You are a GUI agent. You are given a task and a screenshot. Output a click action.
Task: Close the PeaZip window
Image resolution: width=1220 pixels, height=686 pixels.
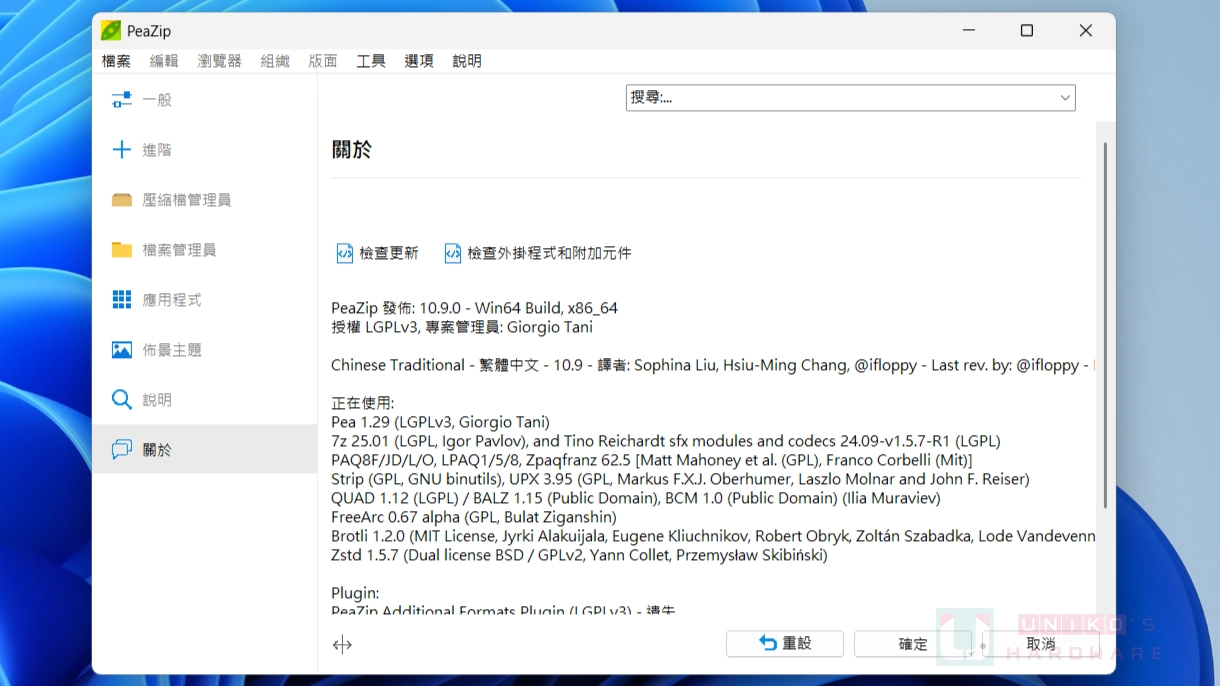coord(1085,31)
